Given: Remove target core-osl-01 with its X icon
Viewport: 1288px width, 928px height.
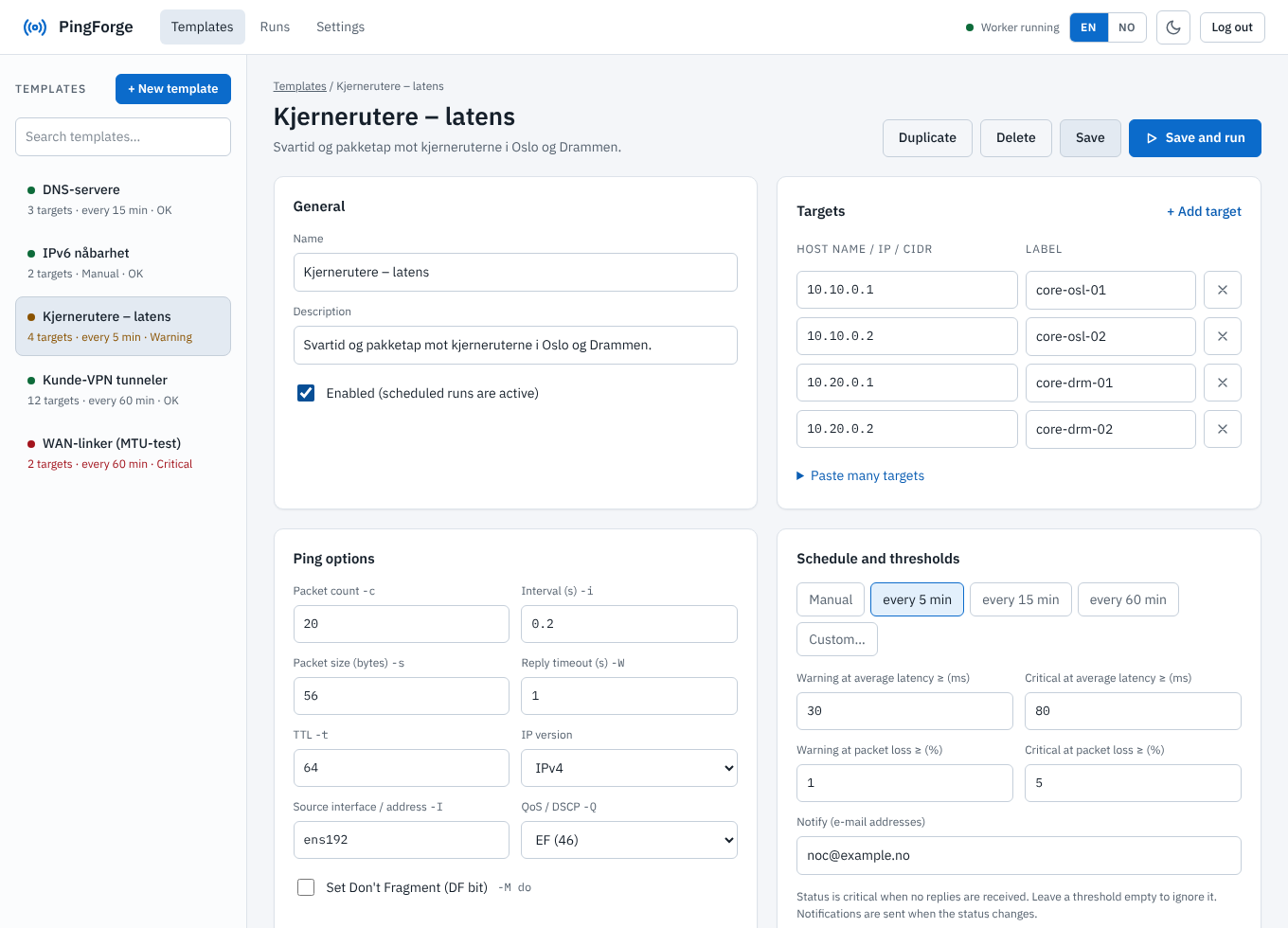Looking at the screenshot, I should [x=1223, y=290].
